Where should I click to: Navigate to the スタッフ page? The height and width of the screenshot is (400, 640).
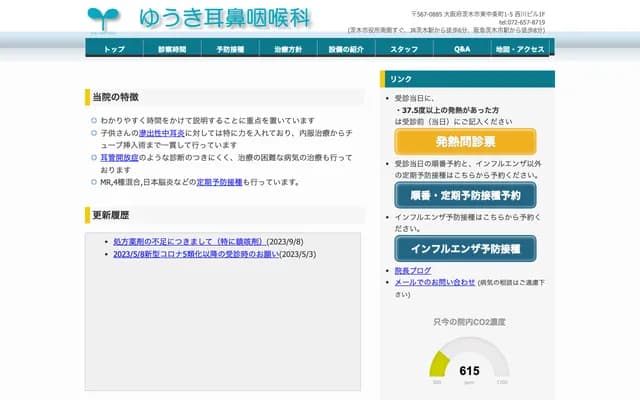tap(404, 48)
